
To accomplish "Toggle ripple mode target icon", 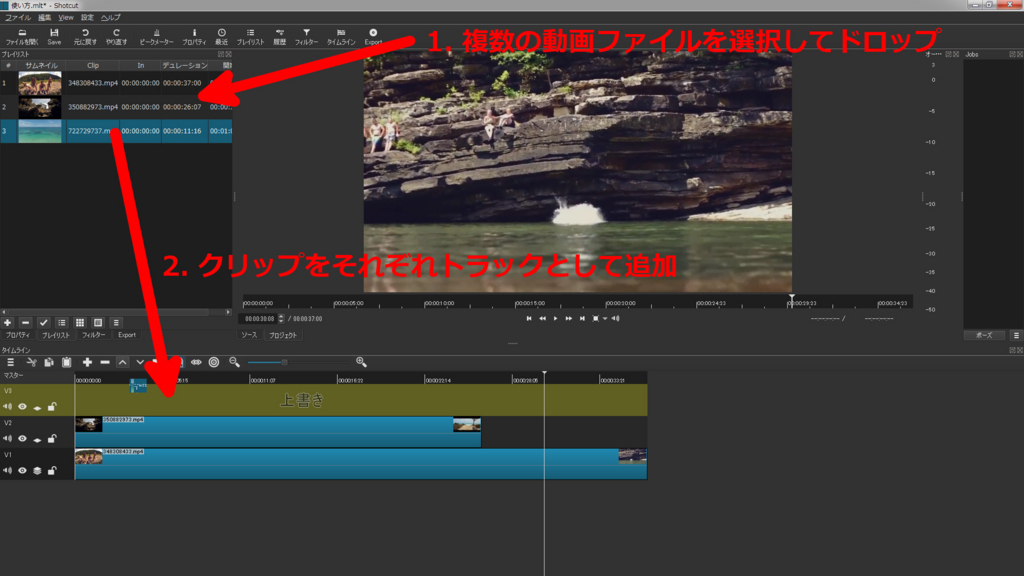I will (214, 362).
